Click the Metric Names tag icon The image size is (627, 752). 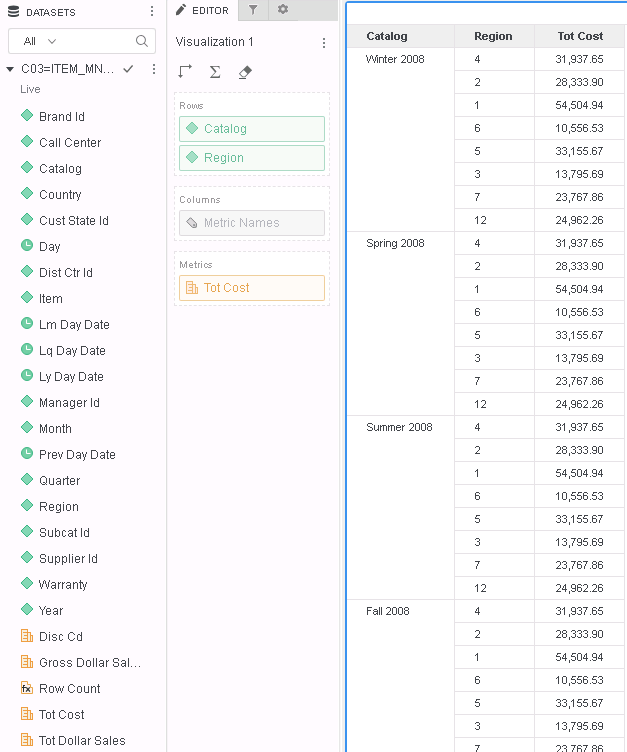(192, 223)
